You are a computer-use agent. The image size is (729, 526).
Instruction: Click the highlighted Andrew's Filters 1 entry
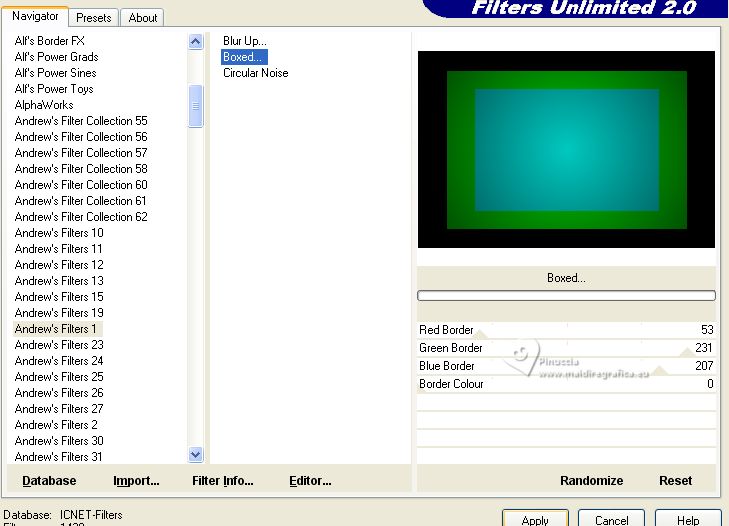point(58,329)
